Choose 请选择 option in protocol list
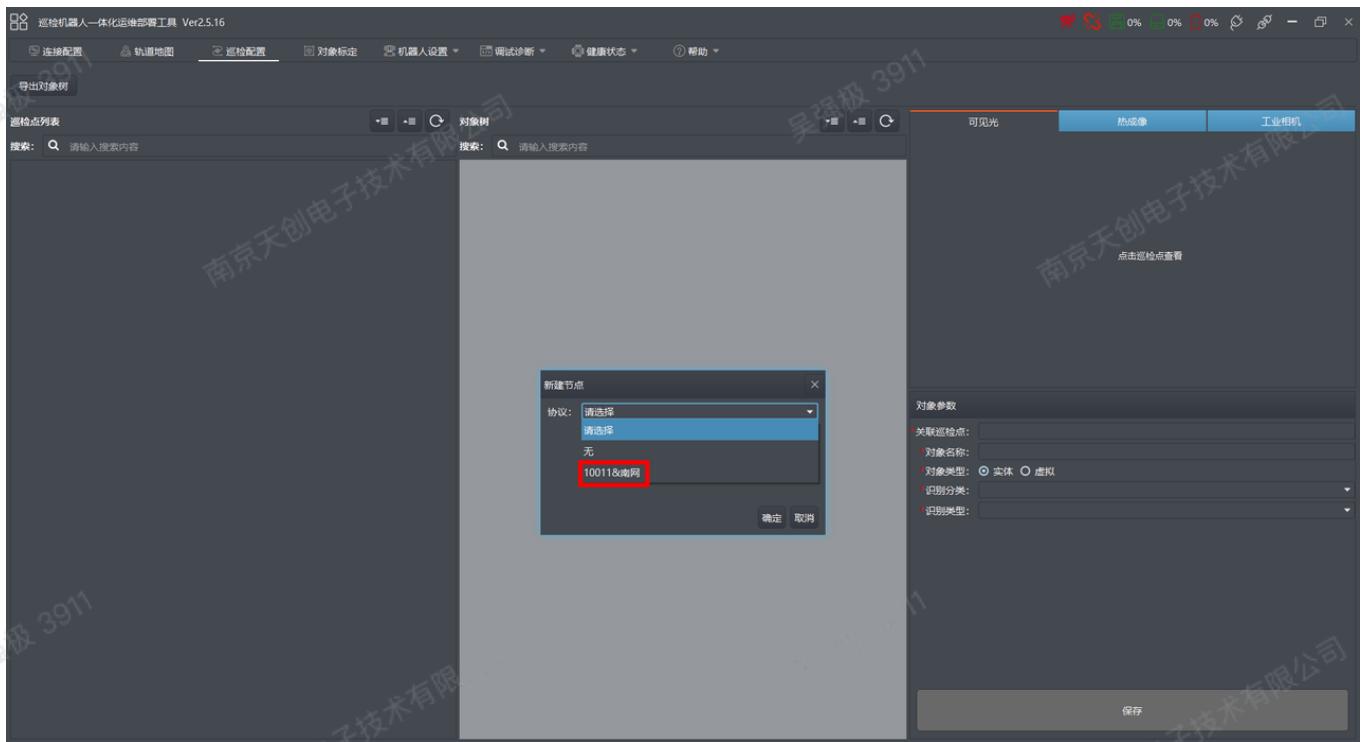The width and height of the screenshot is (1362, 742). coord(700,430)
